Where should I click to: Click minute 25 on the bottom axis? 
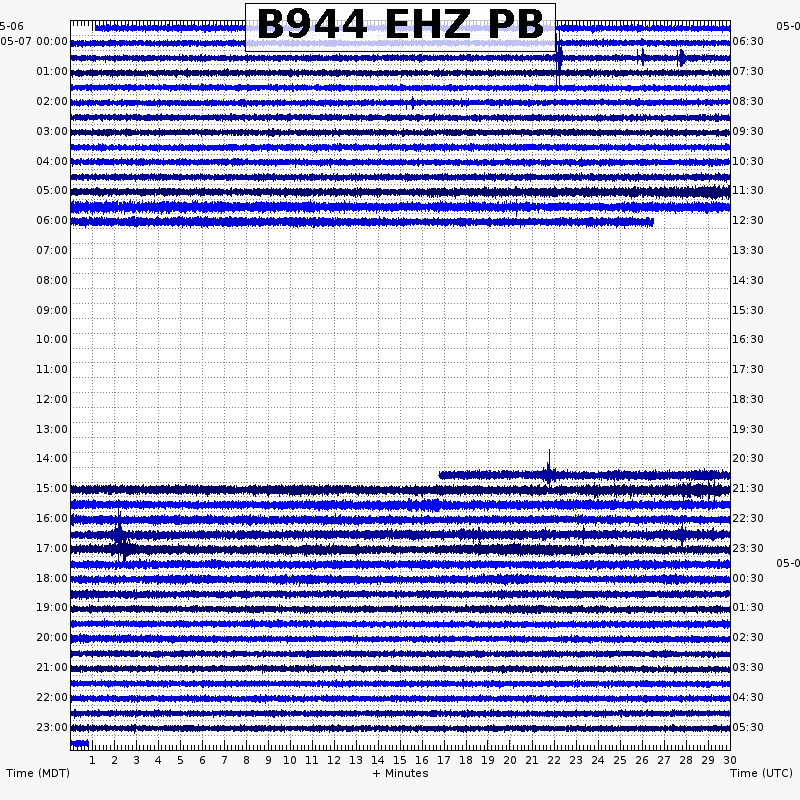pos(620,760)
